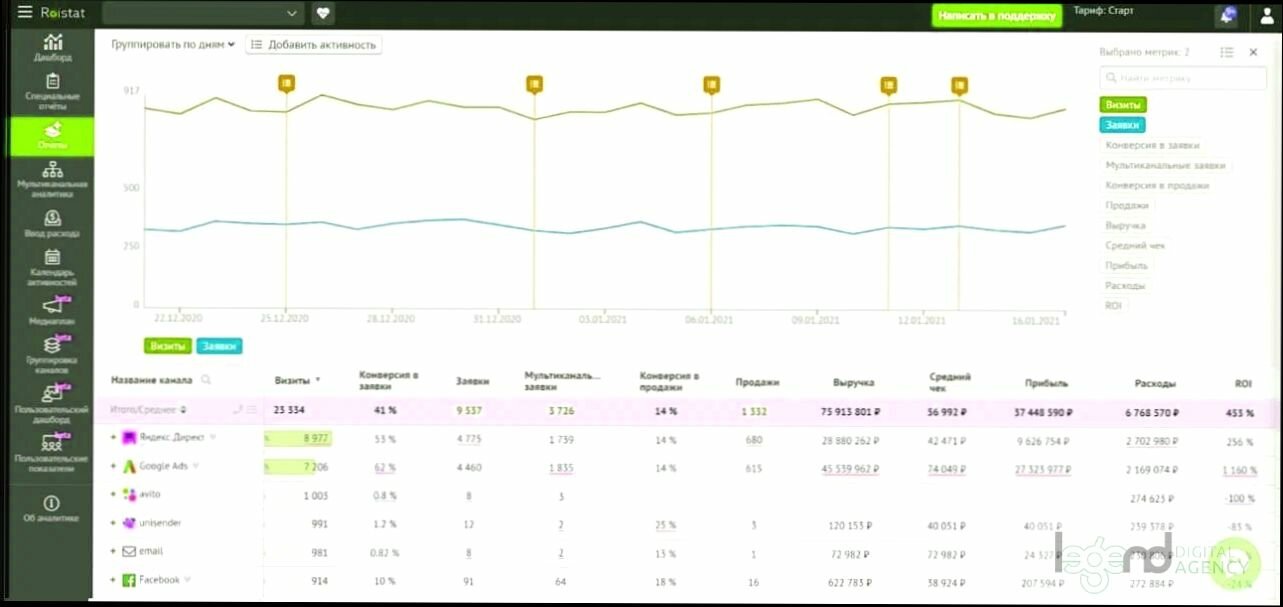This screenshot has height=607, width=1283.
Task: Open the Календарь активностей section
Action: pos(51,264)
